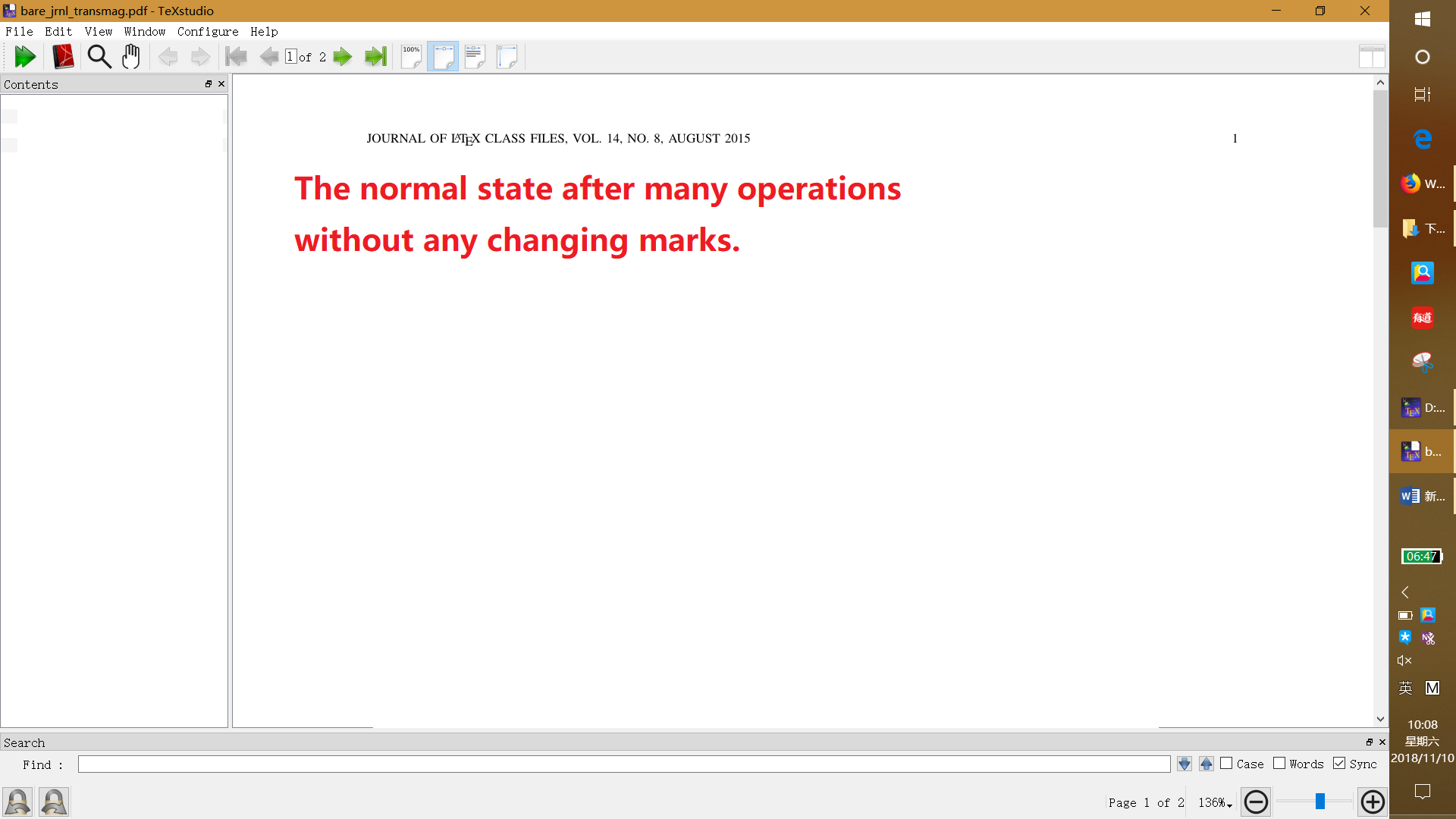The width and height of the screenshot is (1456, 819).
Task: Click page number field in toolbar
Action: coord(290,57)
